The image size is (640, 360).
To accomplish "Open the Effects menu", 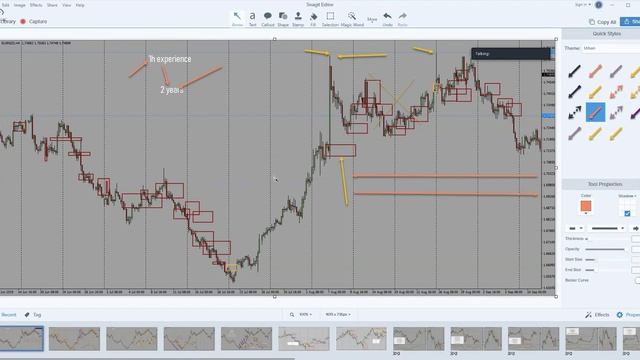I will point(36,5).
